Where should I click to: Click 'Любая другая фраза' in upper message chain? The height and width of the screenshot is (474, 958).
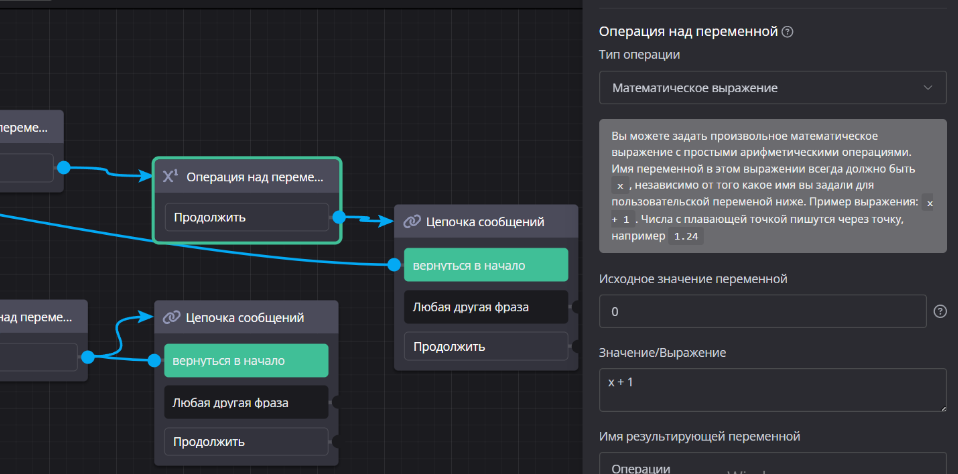(x=486, y=306)
